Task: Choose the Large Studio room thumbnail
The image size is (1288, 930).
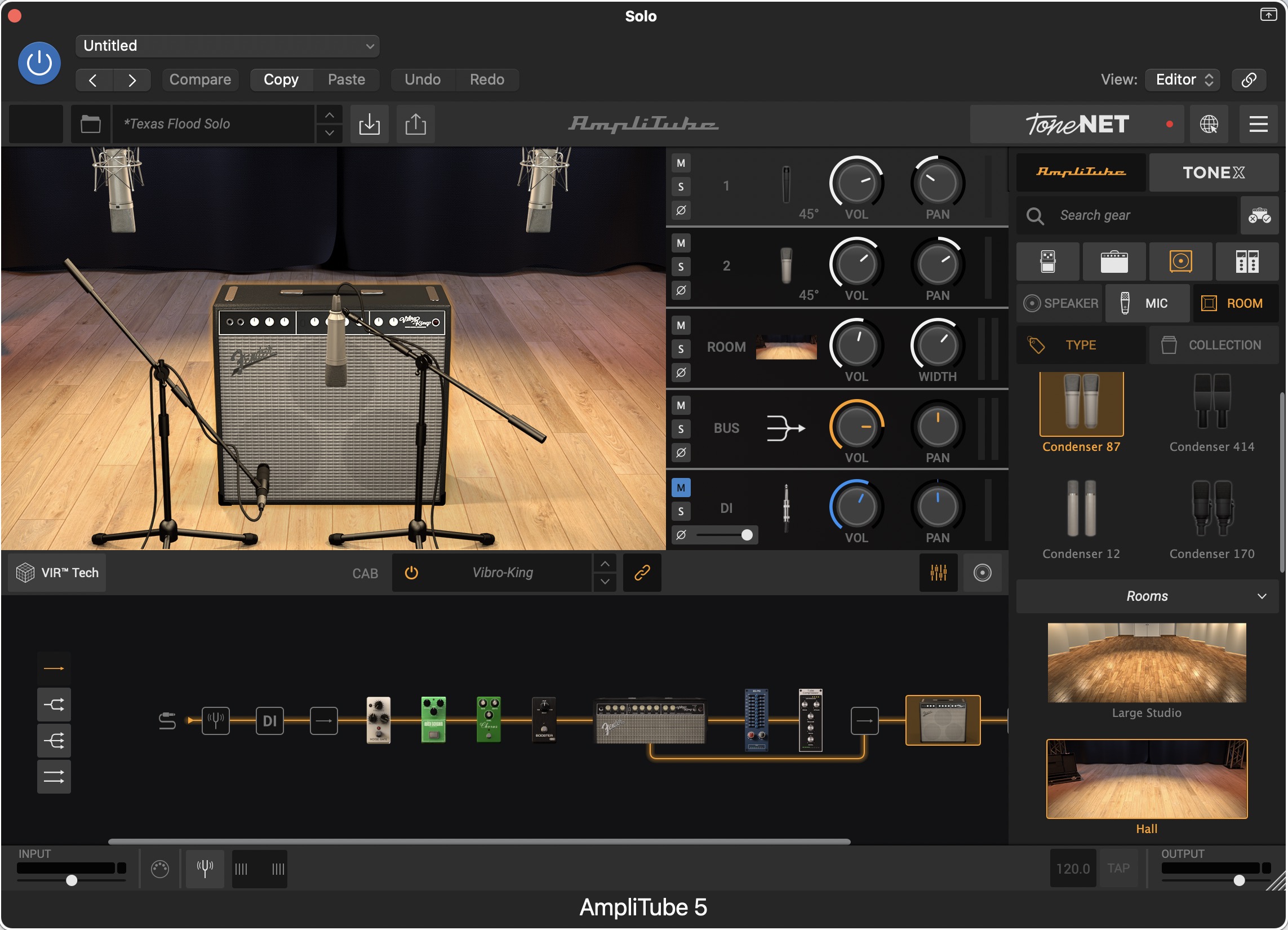Action: click(1147, 663)
